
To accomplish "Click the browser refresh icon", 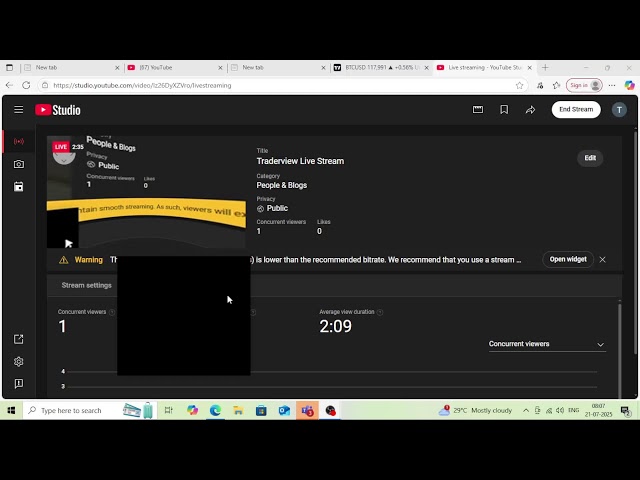I will click(26, 85).
